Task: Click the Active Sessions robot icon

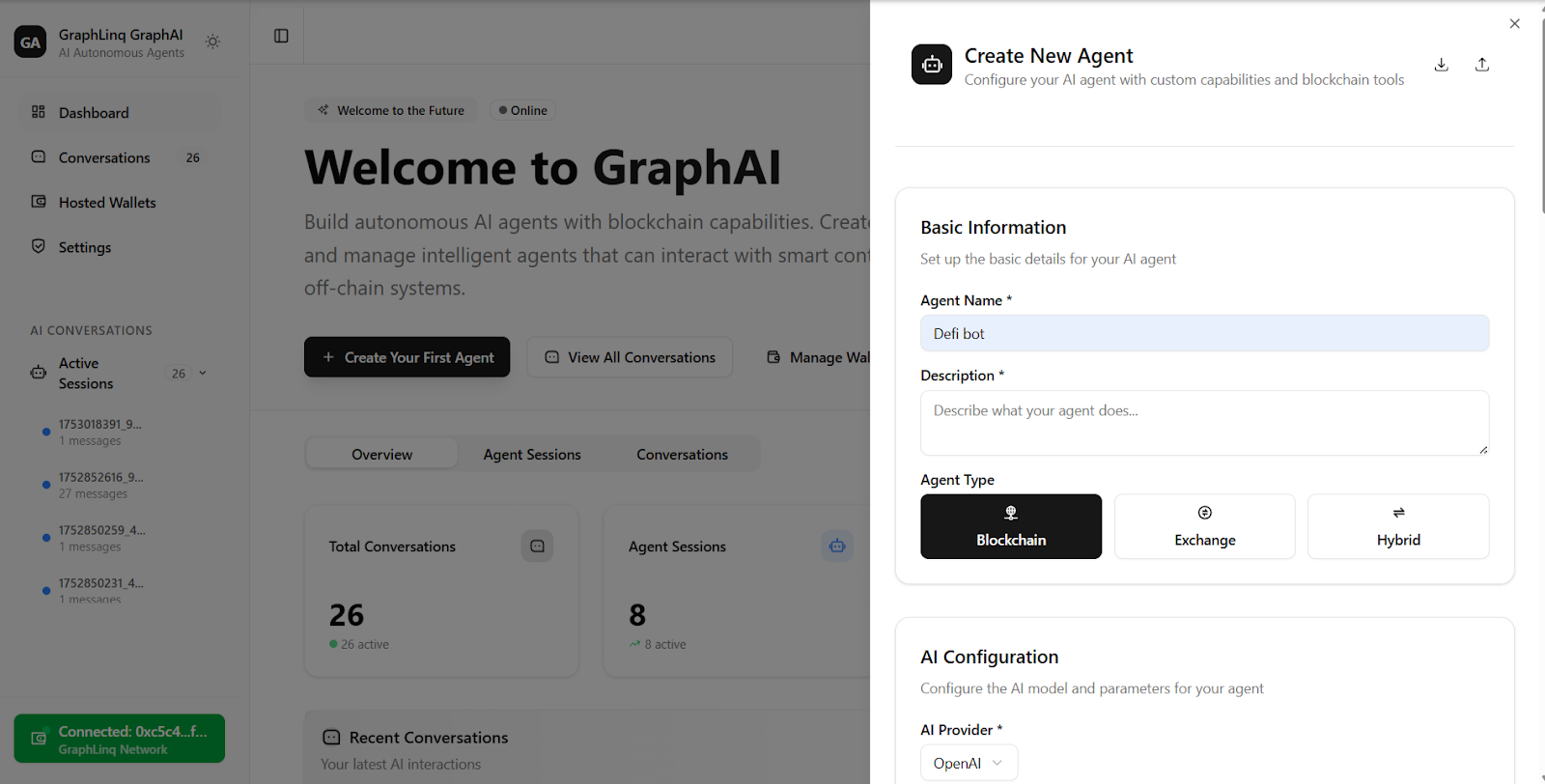Action: click(x=39, y=373)
